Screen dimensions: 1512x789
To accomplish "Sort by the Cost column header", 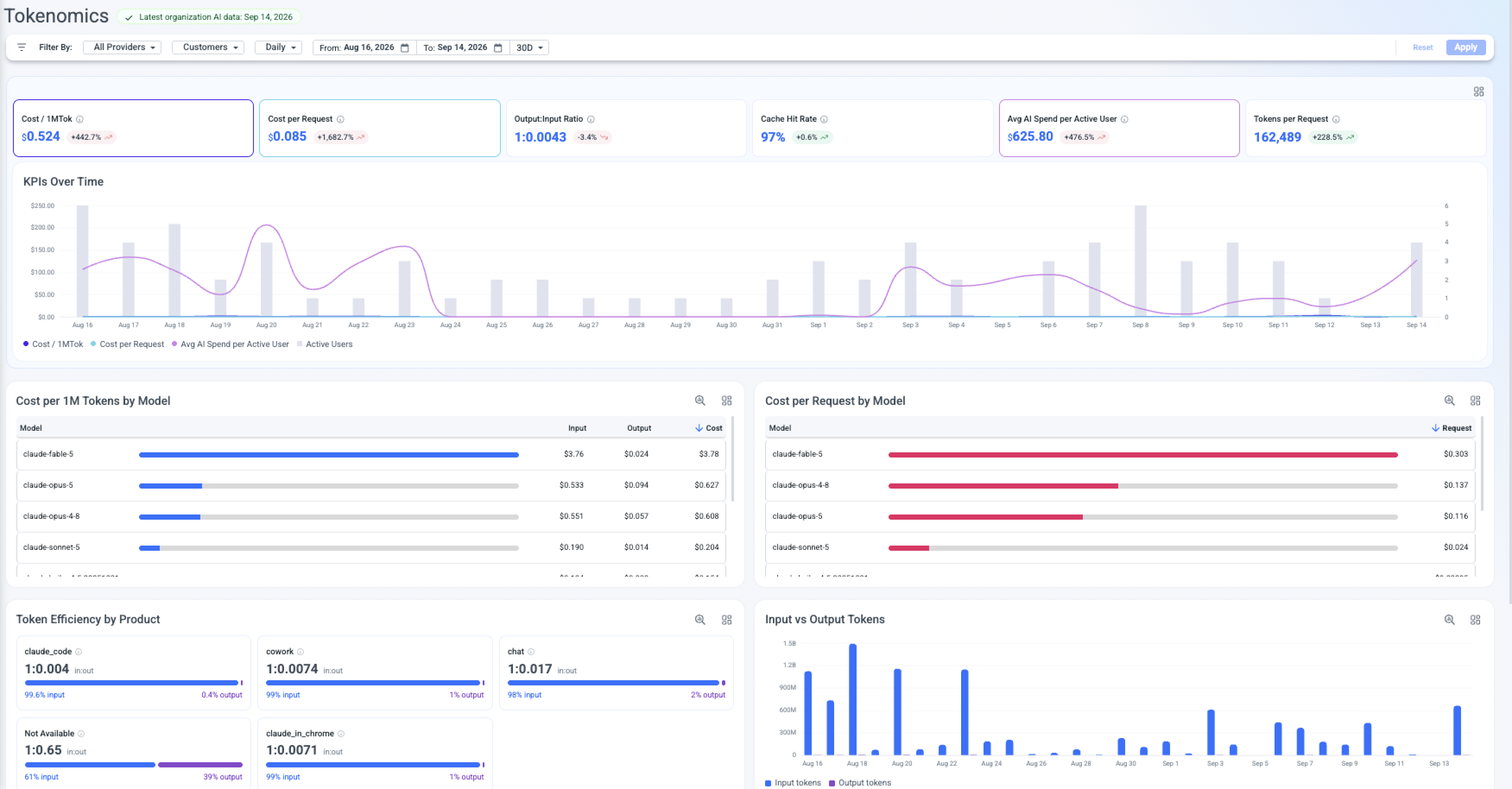I will (x=709, y=428).
